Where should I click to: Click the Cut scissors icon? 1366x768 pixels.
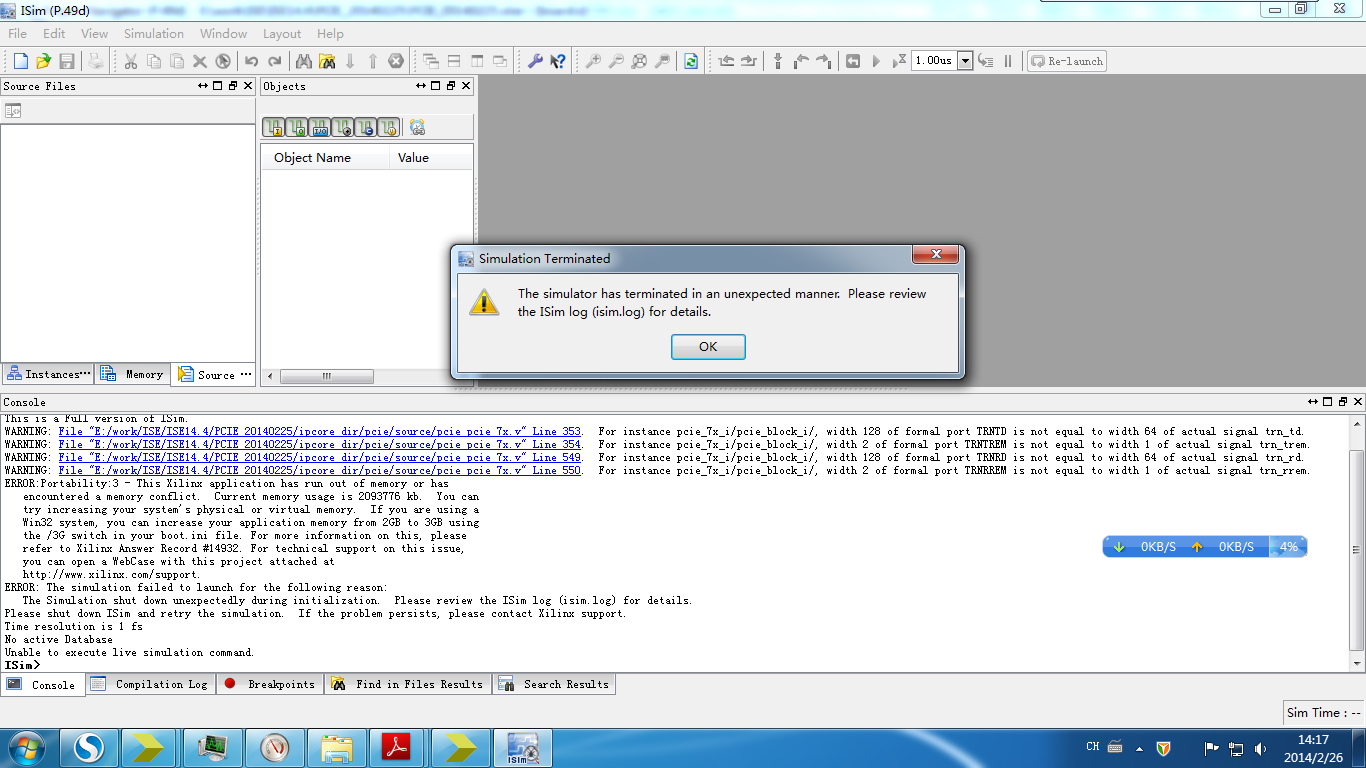[131, 61]
